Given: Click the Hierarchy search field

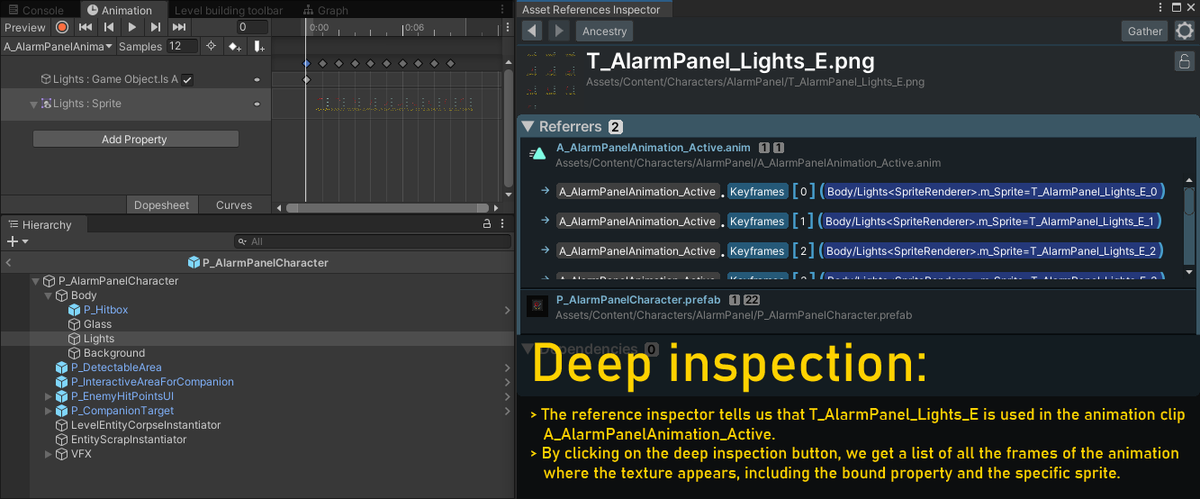Looking at the screenshot, I should (x=371, y=241).
